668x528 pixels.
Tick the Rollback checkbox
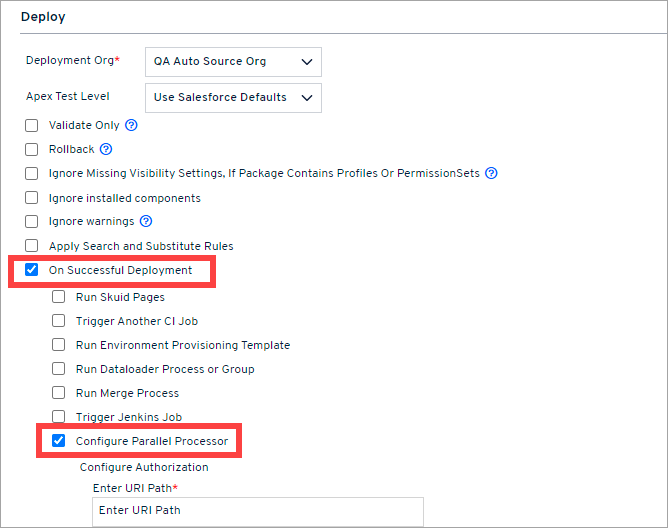(32, 149)
